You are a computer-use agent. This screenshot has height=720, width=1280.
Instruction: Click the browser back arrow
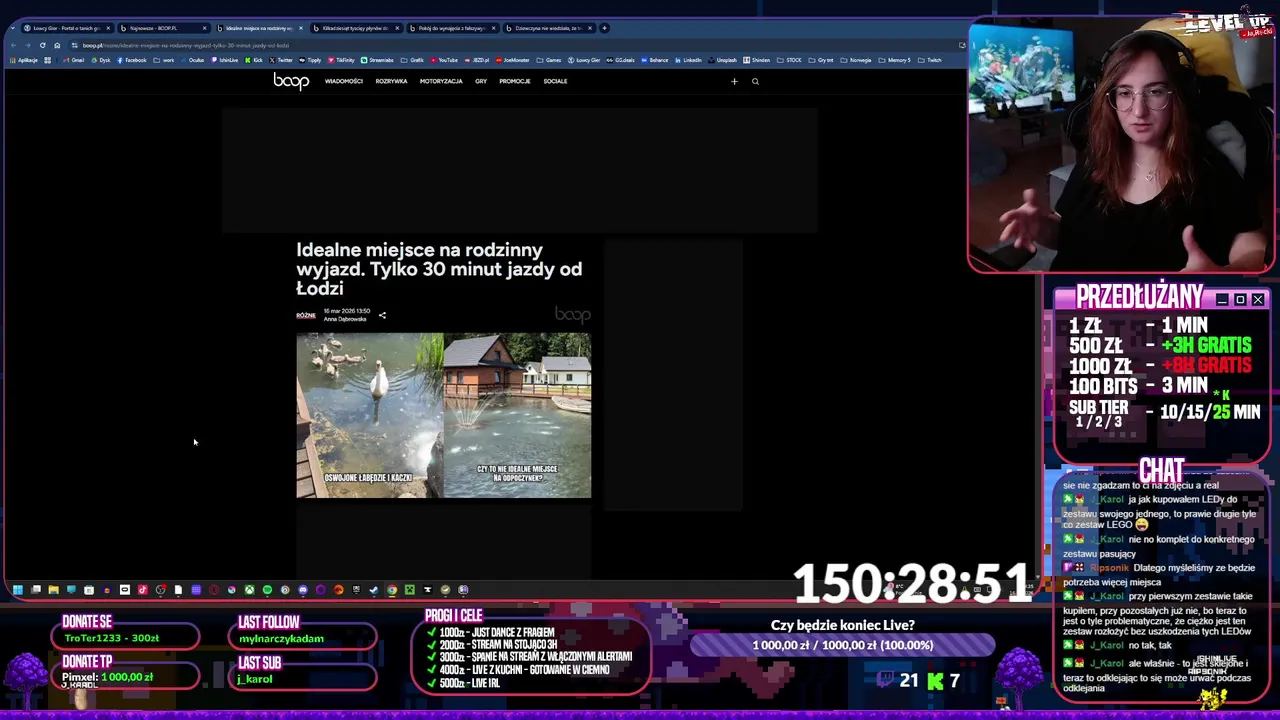tap(13, 45)
